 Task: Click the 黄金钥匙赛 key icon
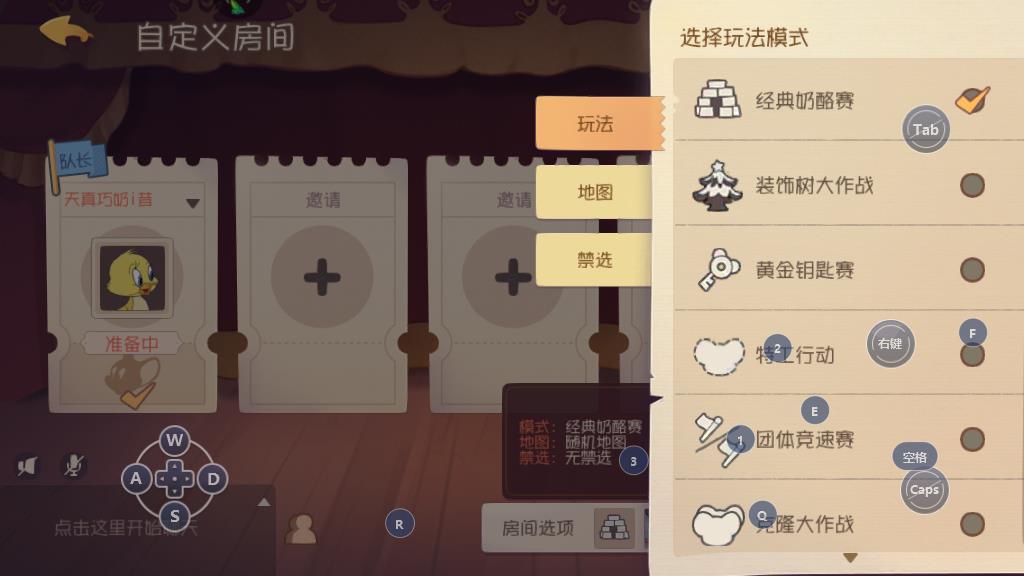pyautogui.click(x=718, y=269)
